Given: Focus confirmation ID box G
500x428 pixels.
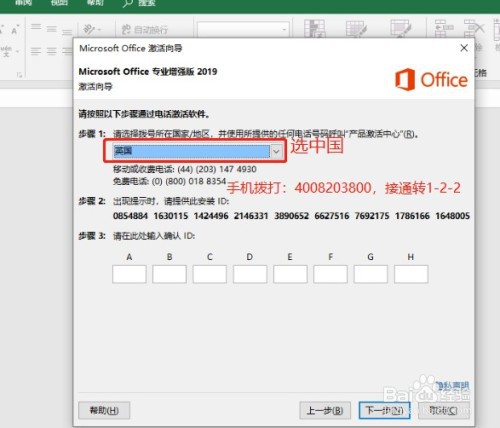Looking at the screenshot, I should coord(371,274).
